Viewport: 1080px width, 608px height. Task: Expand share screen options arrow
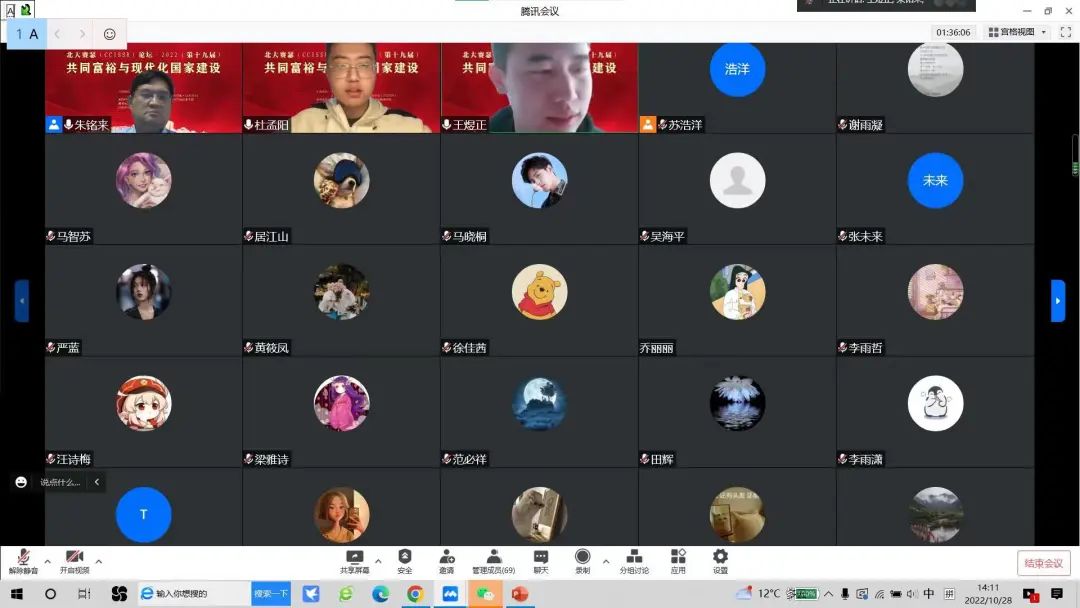(378, 561)
